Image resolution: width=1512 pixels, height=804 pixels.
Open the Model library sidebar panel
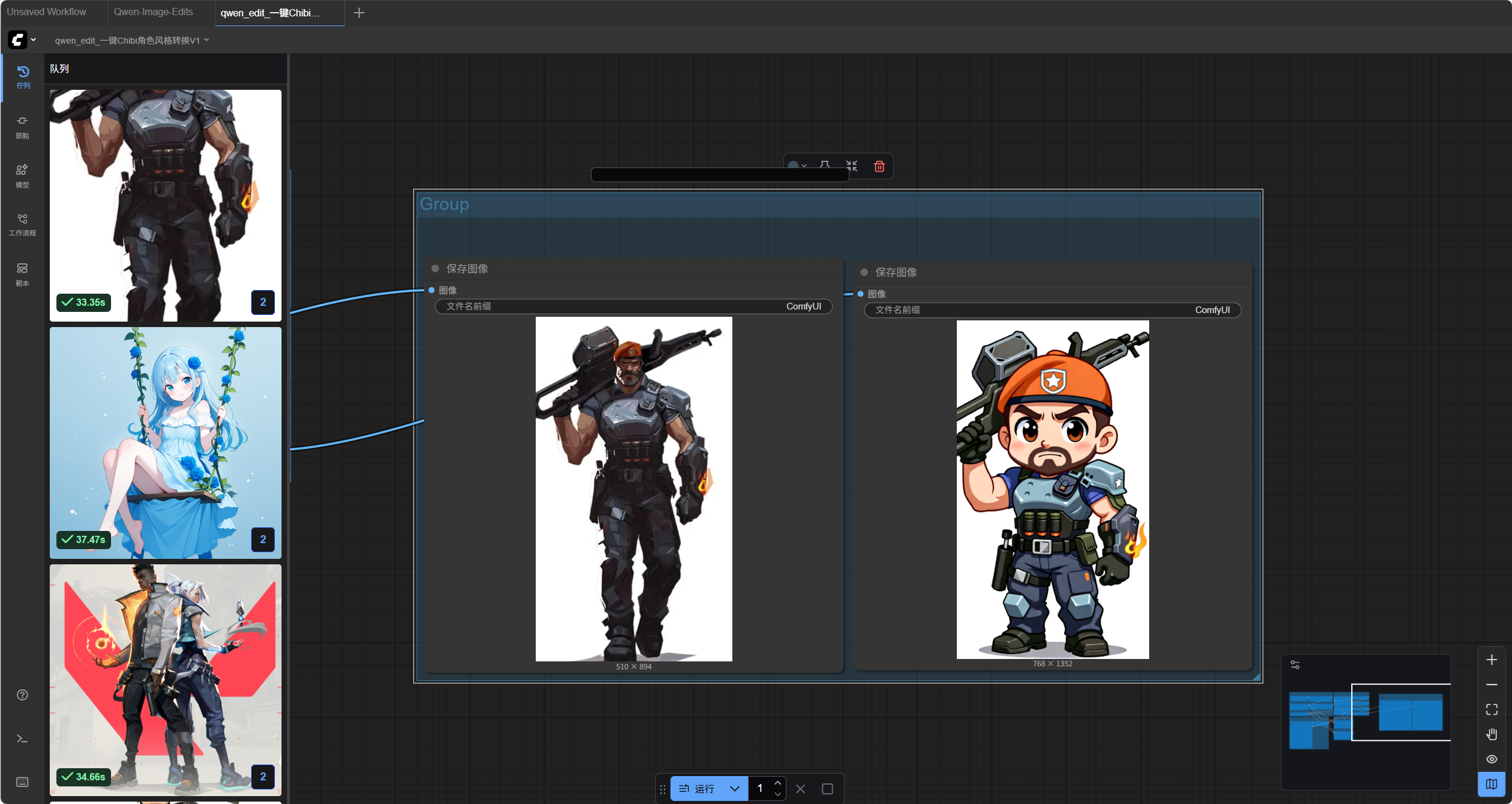(x=22, y=175)
